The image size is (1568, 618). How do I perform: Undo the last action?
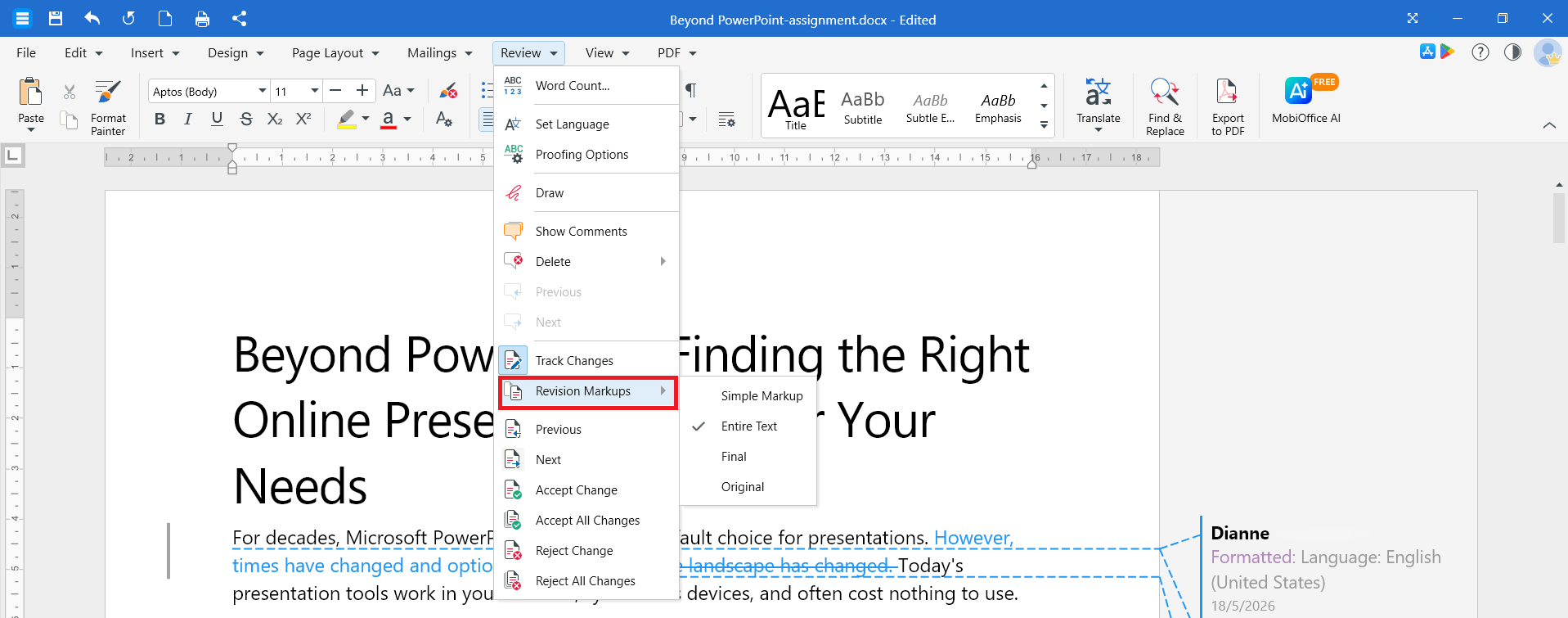(x=92, y=19)
